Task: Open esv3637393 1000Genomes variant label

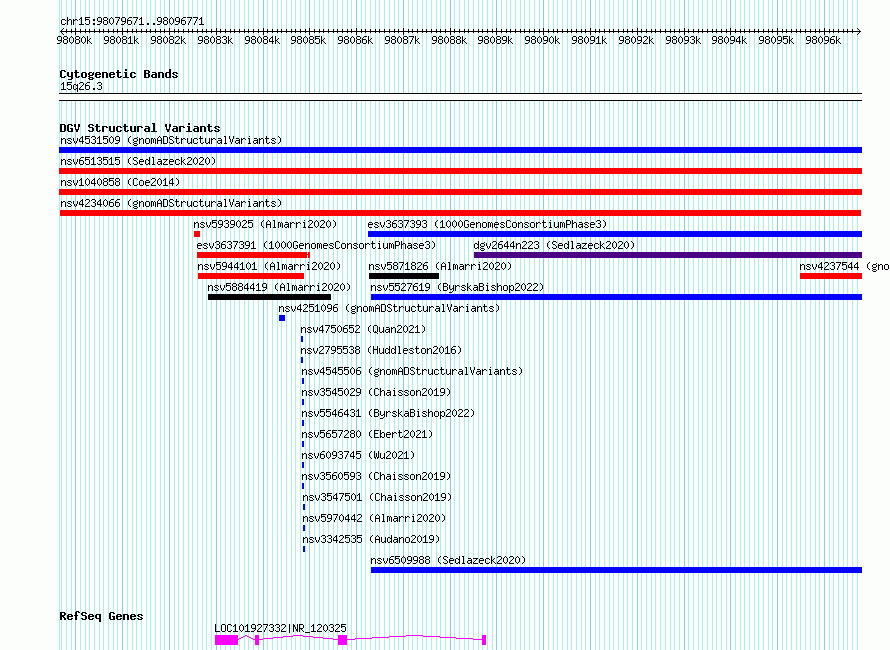Action: tap(487, 224)
